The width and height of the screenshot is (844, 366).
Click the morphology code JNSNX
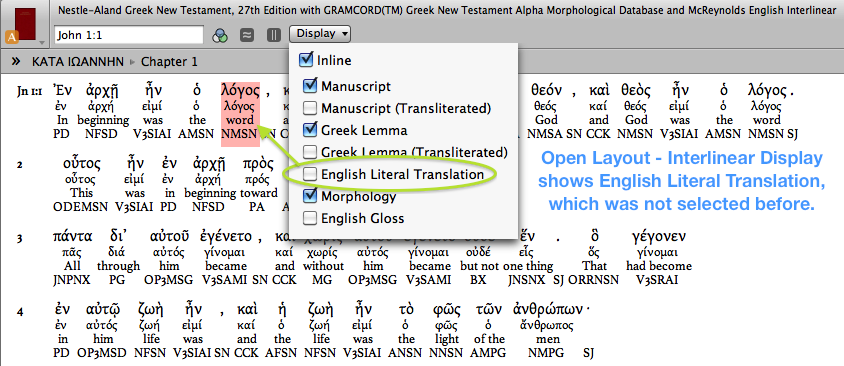(528, 280)
